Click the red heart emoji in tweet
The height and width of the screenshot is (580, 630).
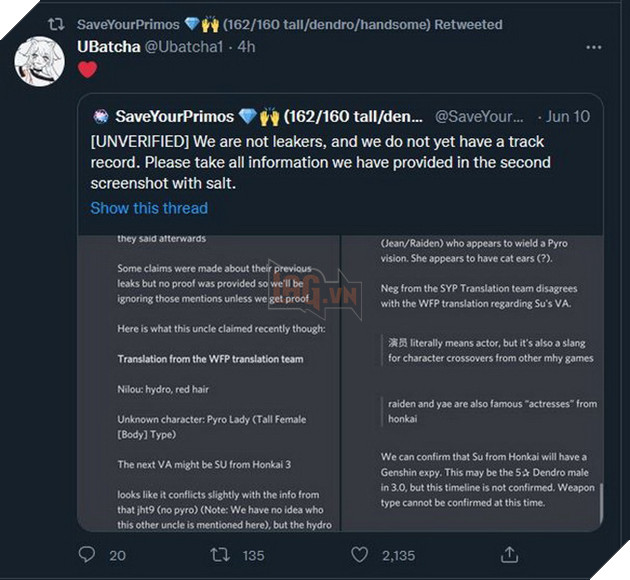tap(87, 70)
